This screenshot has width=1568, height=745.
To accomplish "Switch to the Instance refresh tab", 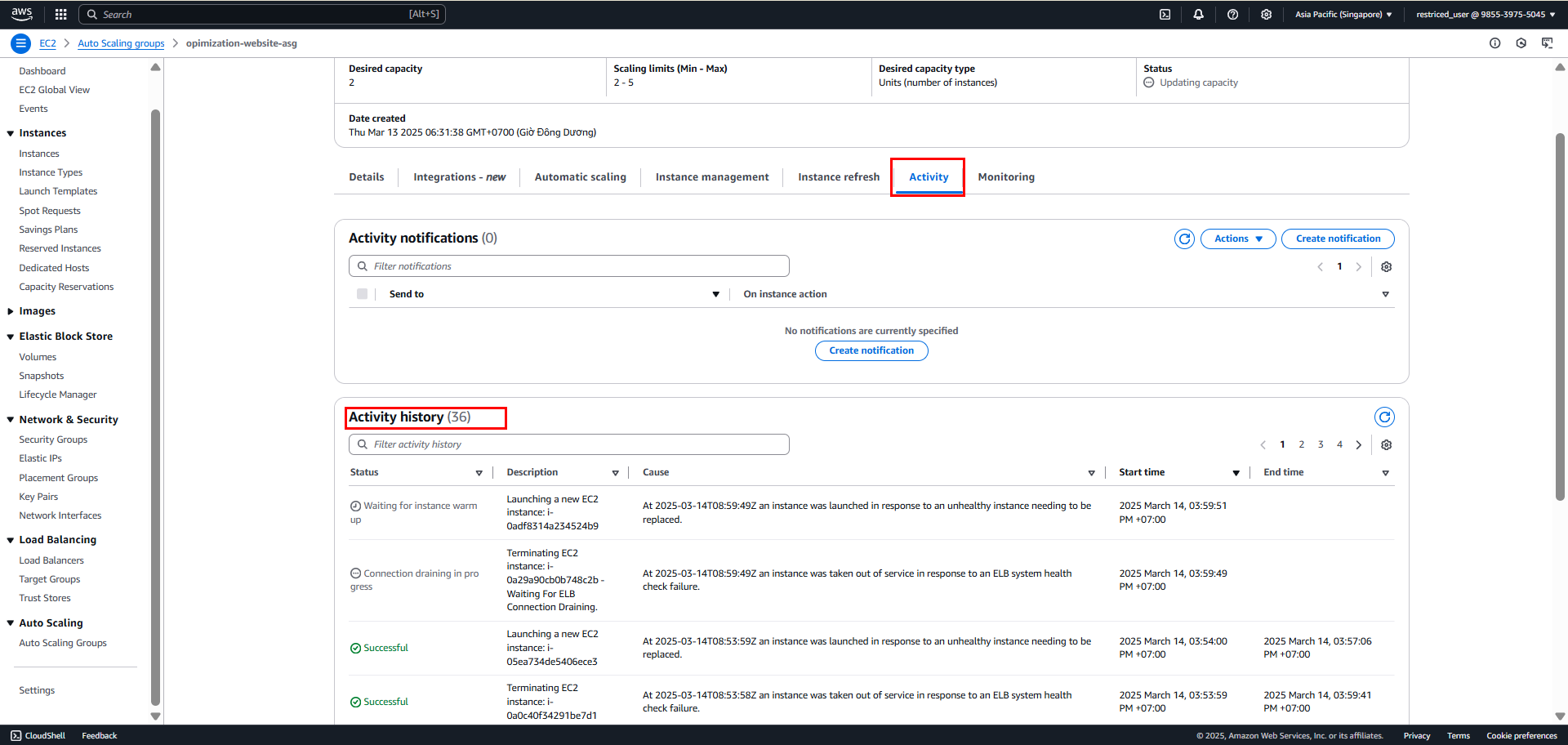I will 839,177.
